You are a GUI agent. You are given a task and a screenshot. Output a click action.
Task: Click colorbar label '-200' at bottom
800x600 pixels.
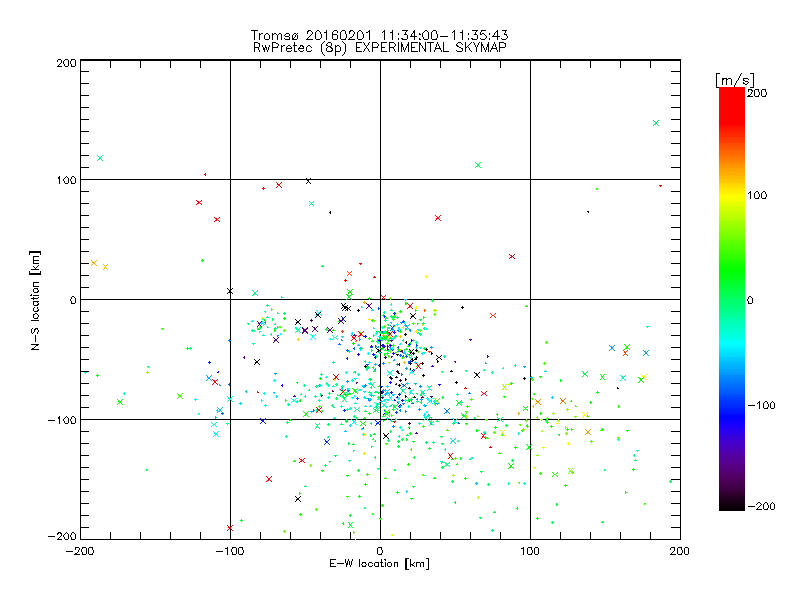click(761, 506)
